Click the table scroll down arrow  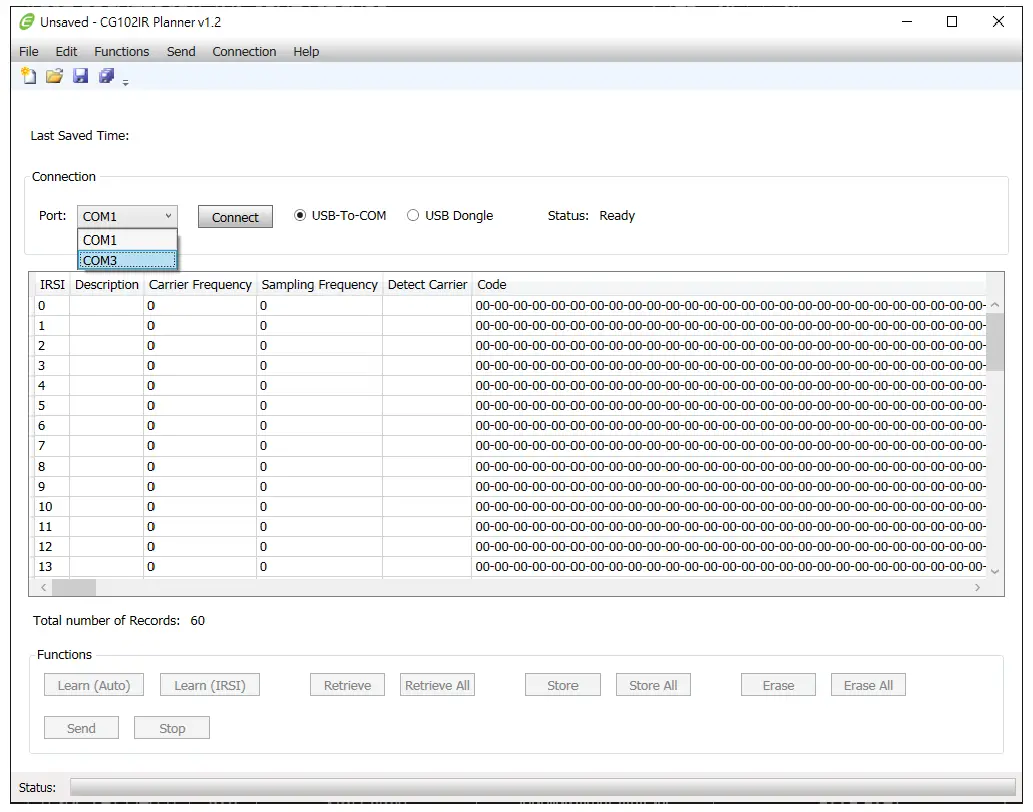click(x=995, y=572)
